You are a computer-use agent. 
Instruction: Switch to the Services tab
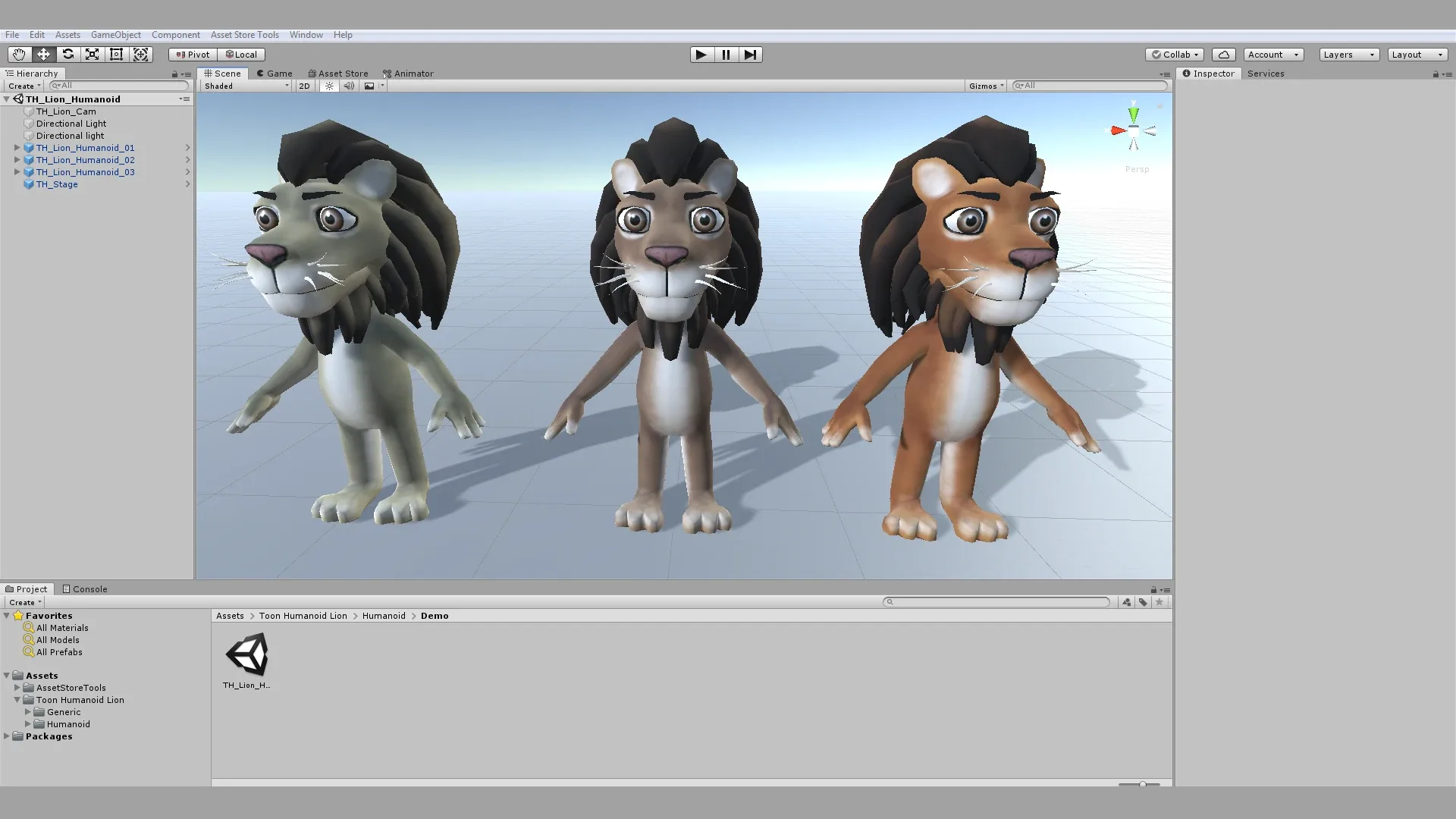pos(1266,74)
